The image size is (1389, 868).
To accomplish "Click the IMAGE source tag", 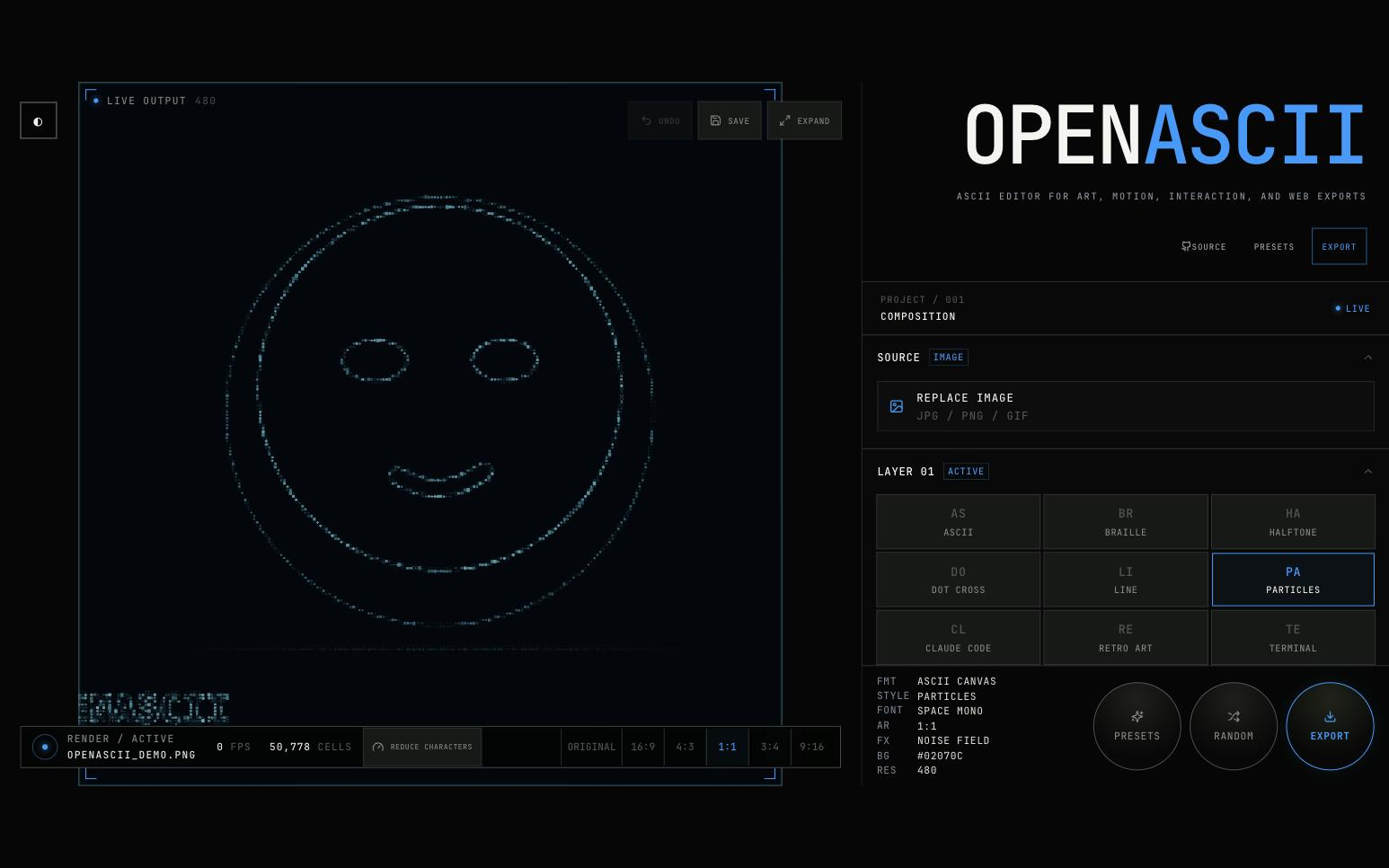I will tap(949, 358).
